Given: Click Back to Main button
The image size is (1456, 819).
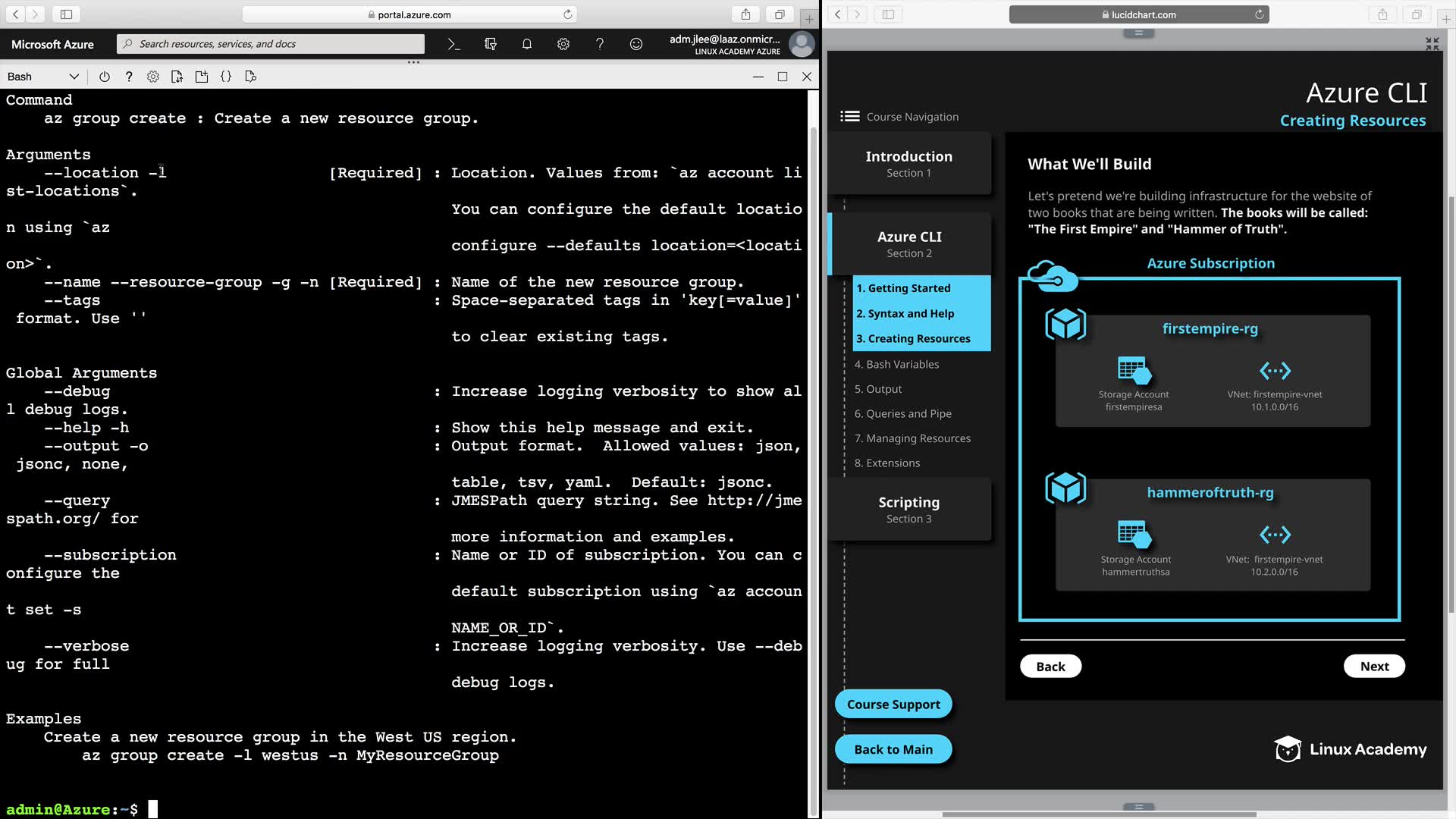Looking at the screenshot, I should click(x=893, y=749).
